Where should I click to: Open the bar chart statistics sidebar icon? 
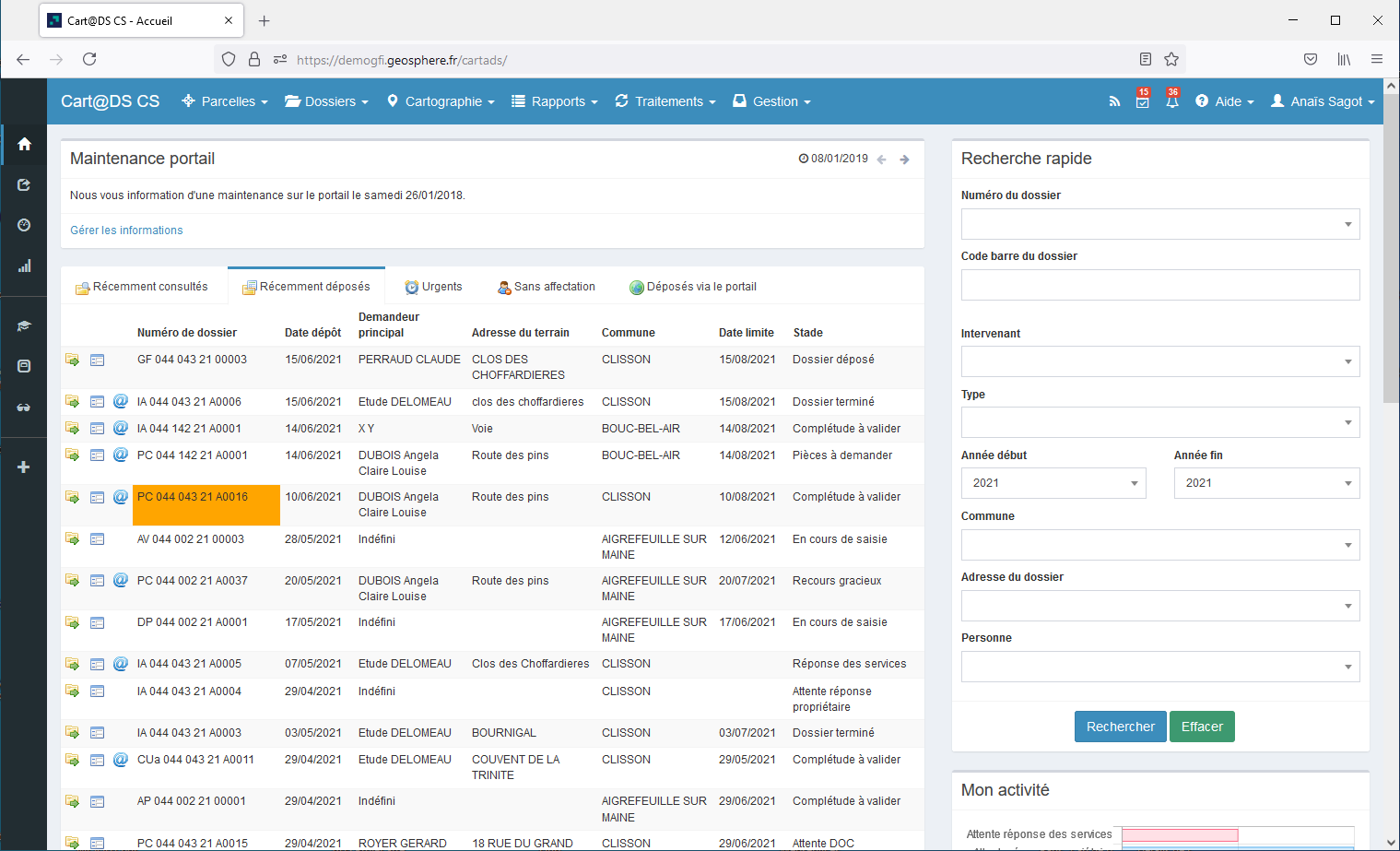pos(24,266)
